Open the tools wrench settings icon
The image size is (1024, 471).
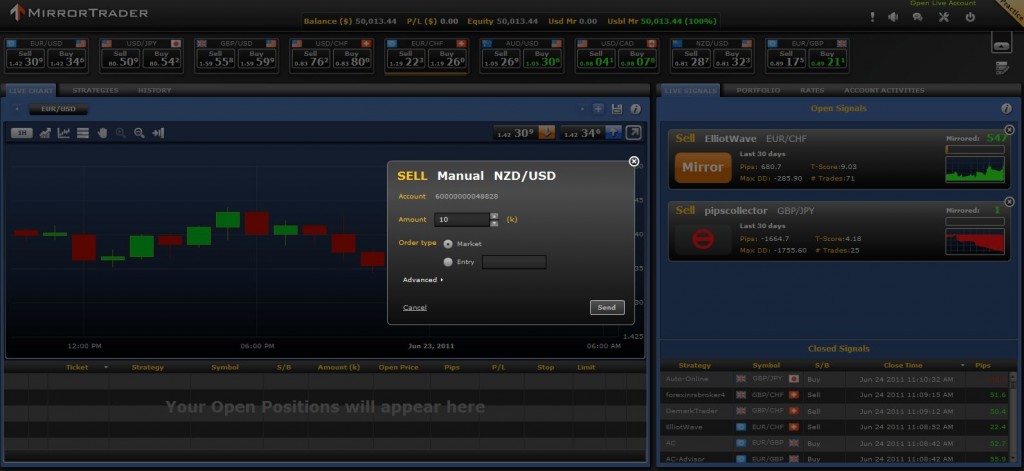(943, 17)
